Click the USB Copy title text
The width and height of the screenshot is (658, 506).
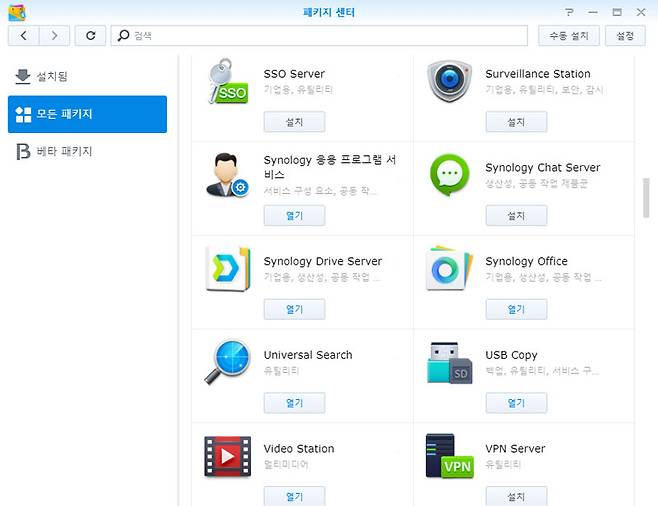point(511,355)
